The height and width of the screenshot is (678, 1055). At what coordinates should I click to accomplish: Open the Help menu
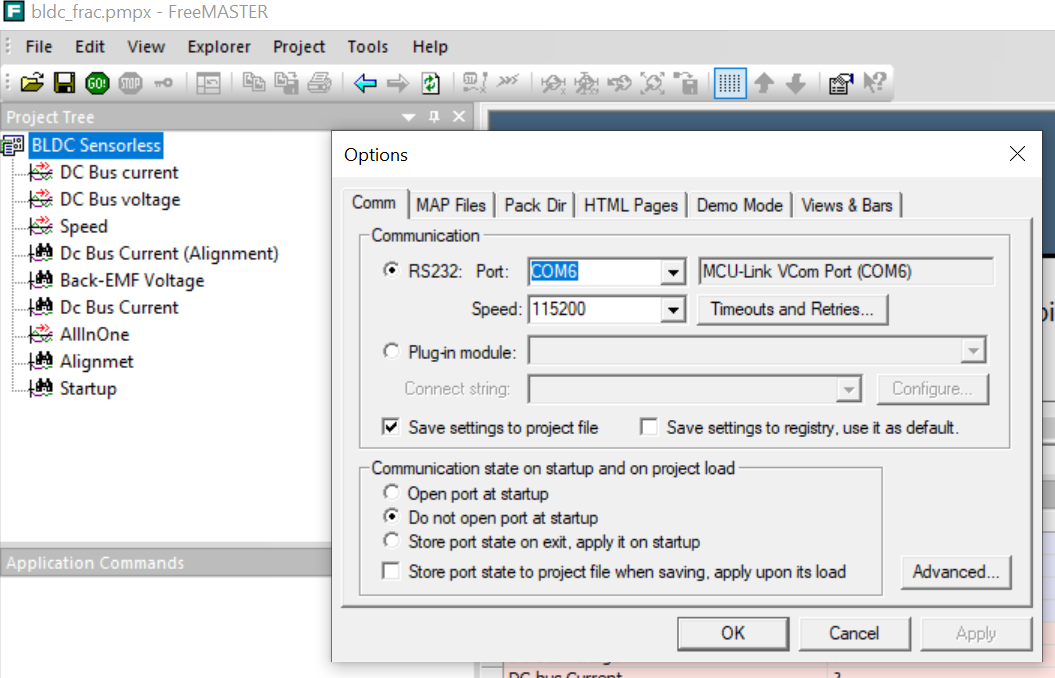[x=430, y=47]
